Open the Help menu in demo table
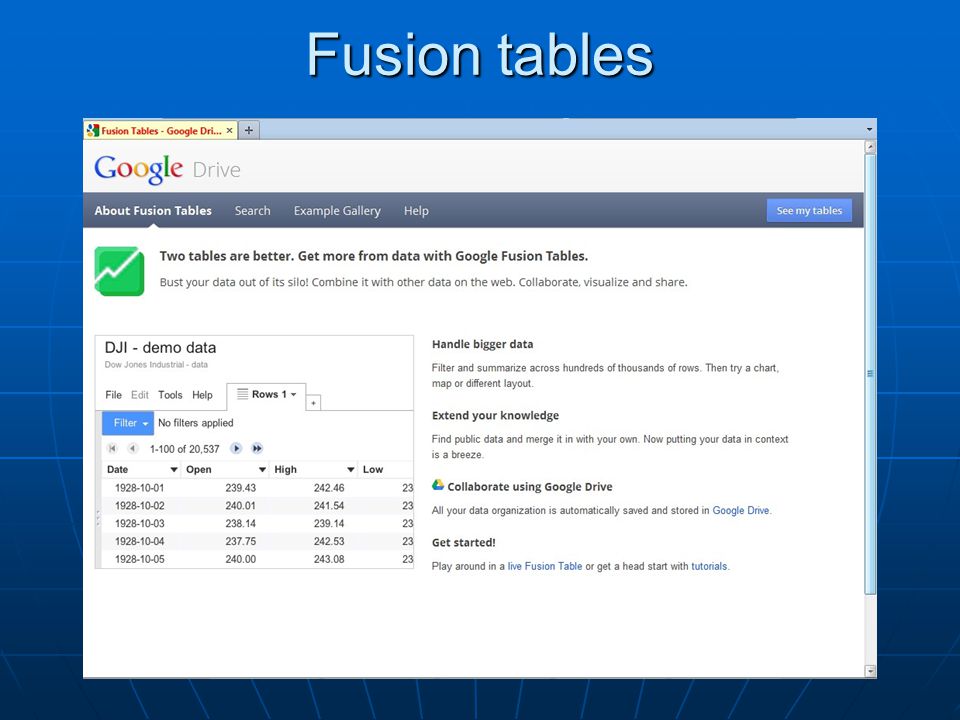960x720 pixels. pyautogui.click(x=202, y=395)
